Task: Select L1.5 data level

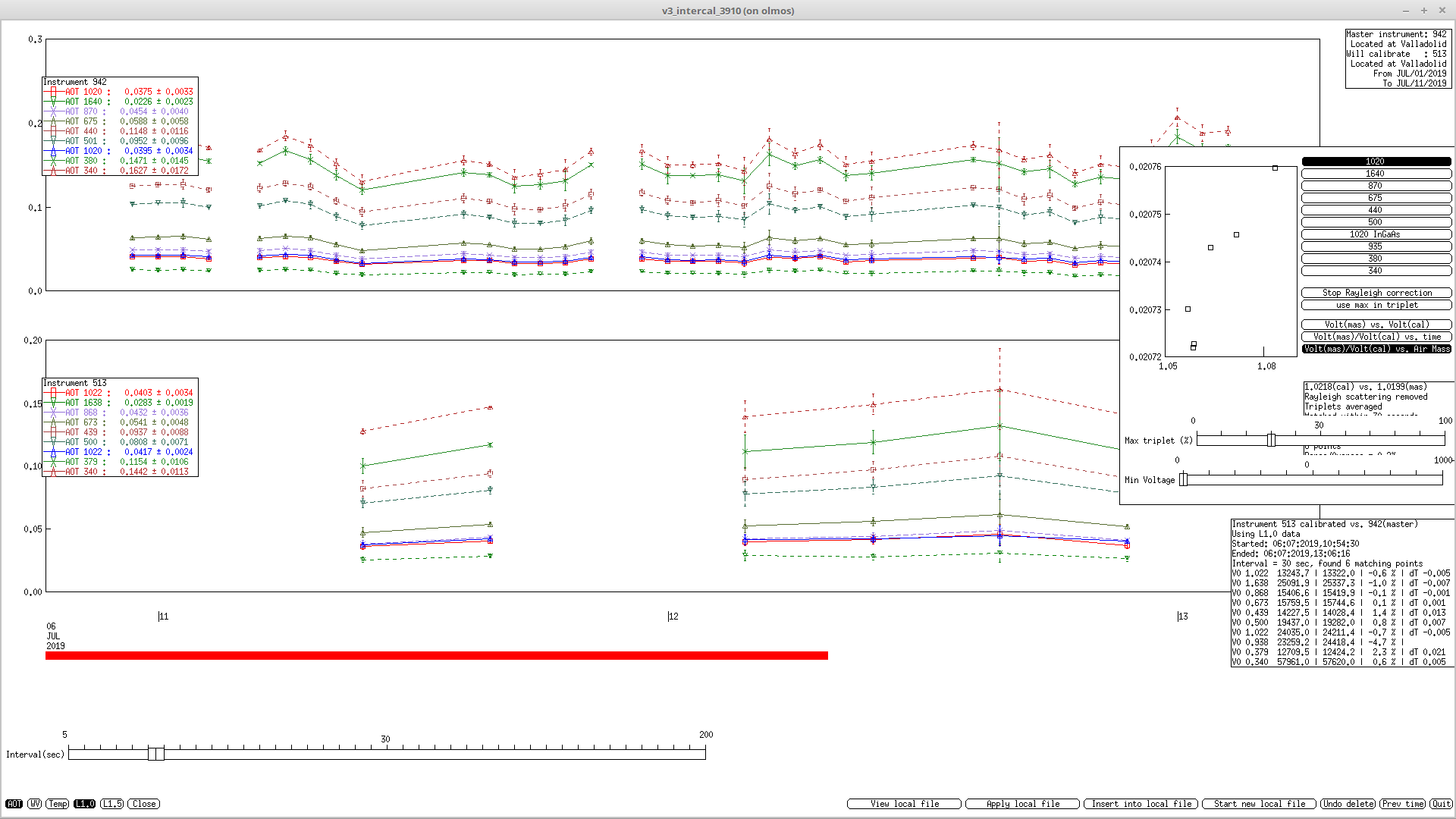Action: click(112, 804)
